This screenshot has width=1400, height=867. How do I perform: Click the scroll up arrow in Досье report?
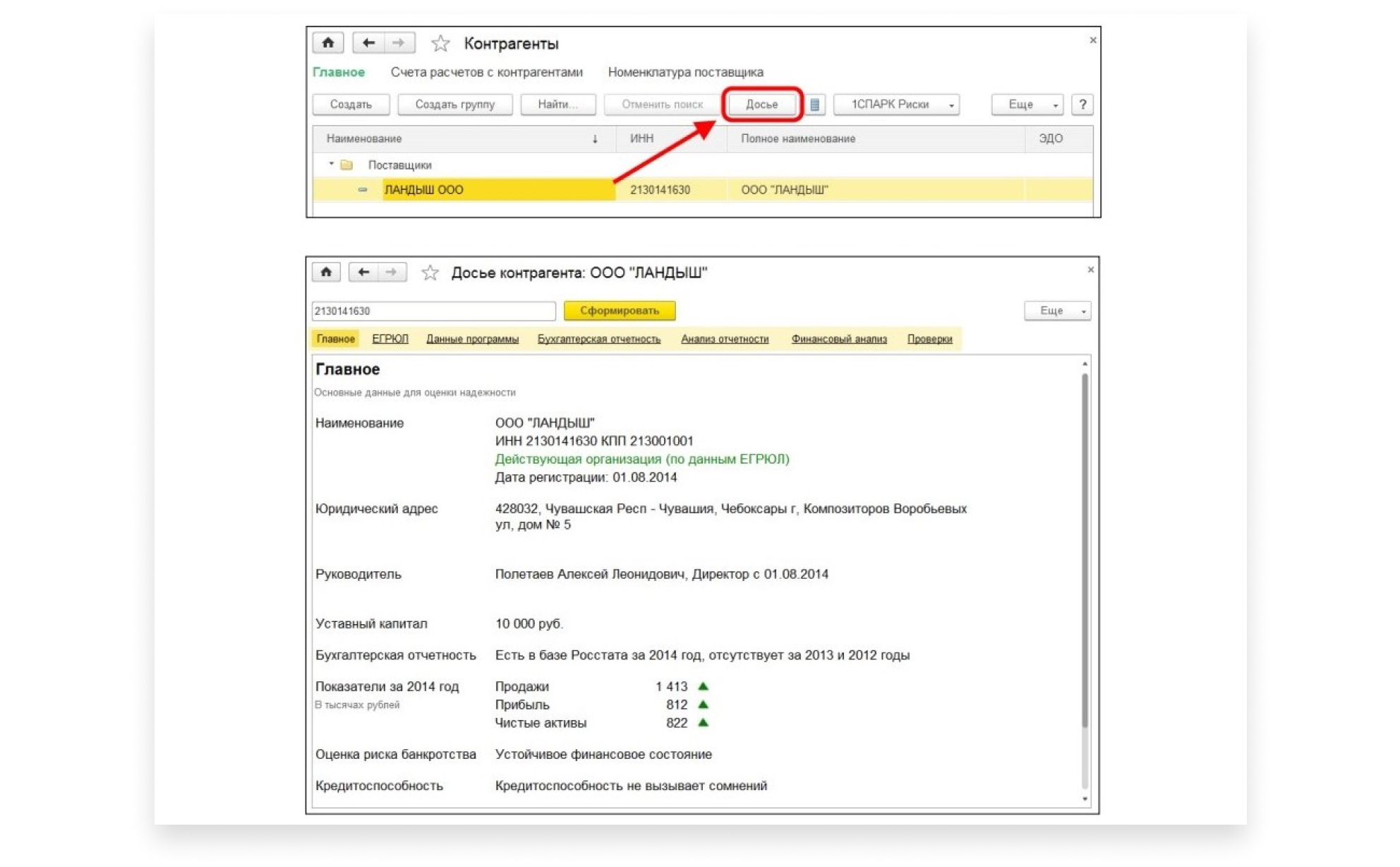click(1085, 364)
